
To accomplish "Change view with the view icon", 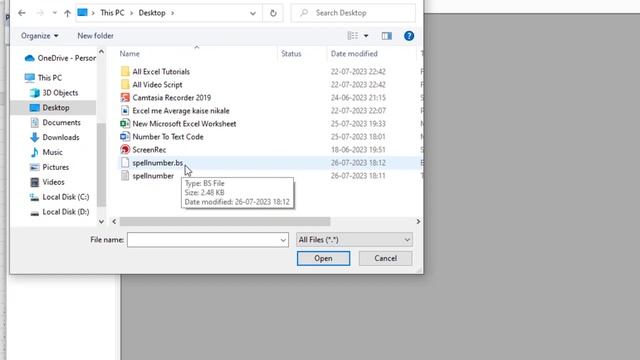I will tap(353, 36).
